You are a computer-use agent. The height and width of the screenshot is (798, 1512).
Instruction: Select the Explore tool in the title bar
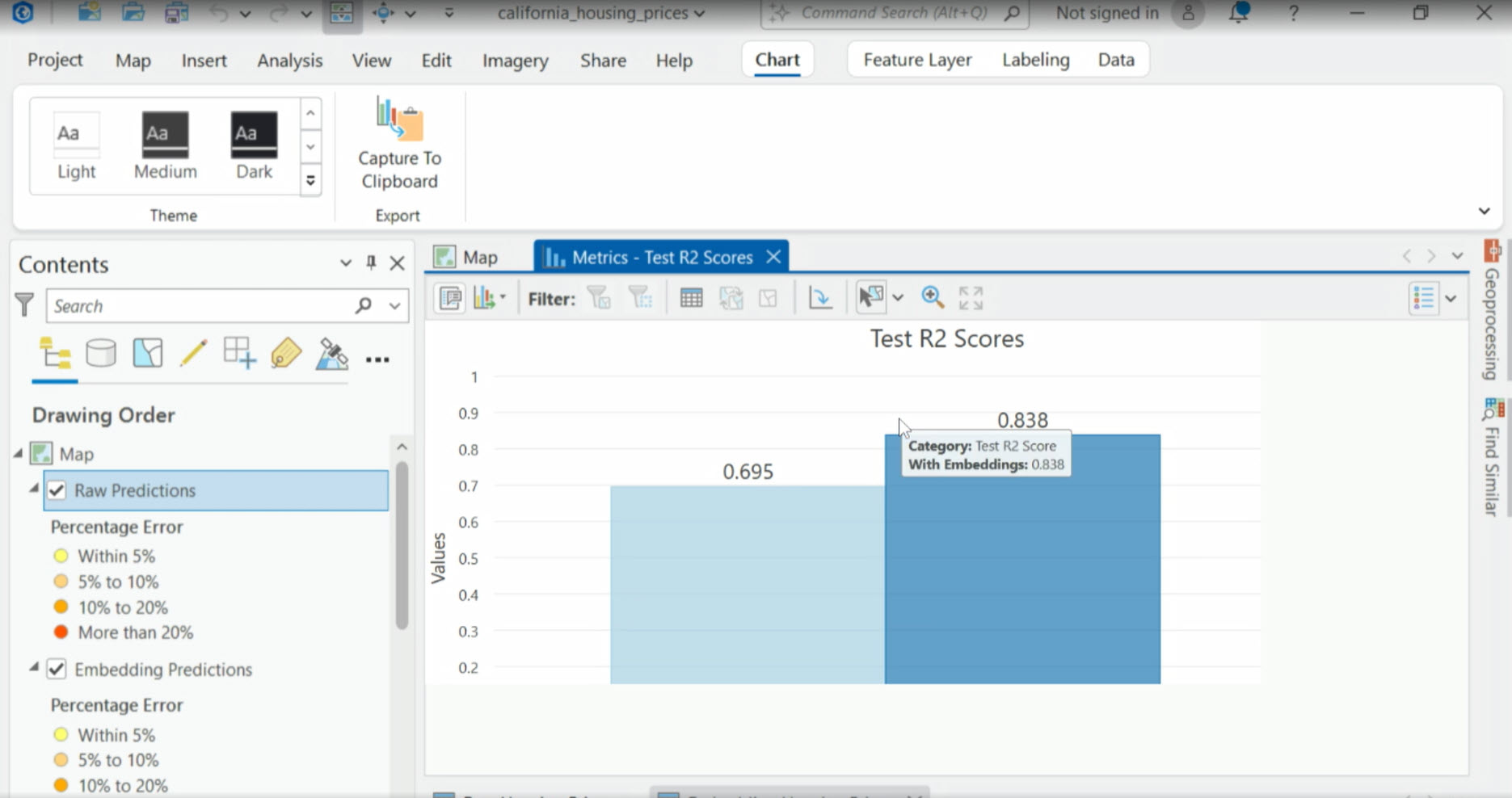(x=383, y=13)
